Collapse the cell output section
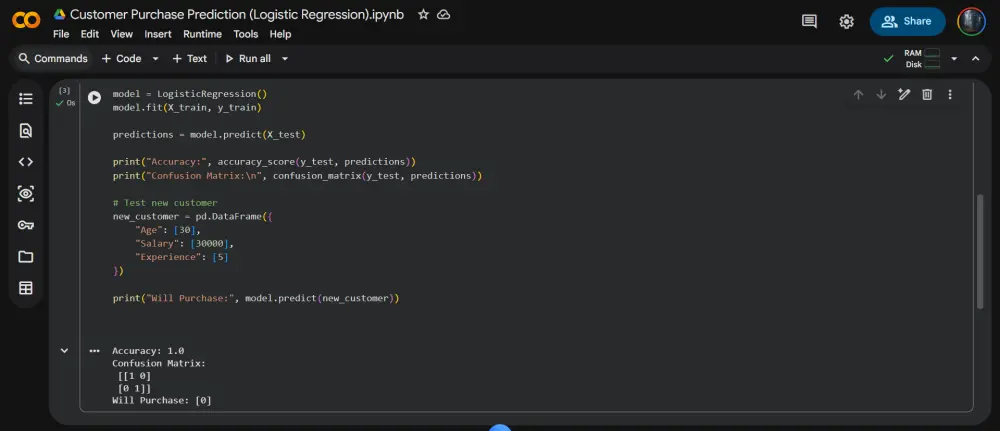 pos(65,351)
